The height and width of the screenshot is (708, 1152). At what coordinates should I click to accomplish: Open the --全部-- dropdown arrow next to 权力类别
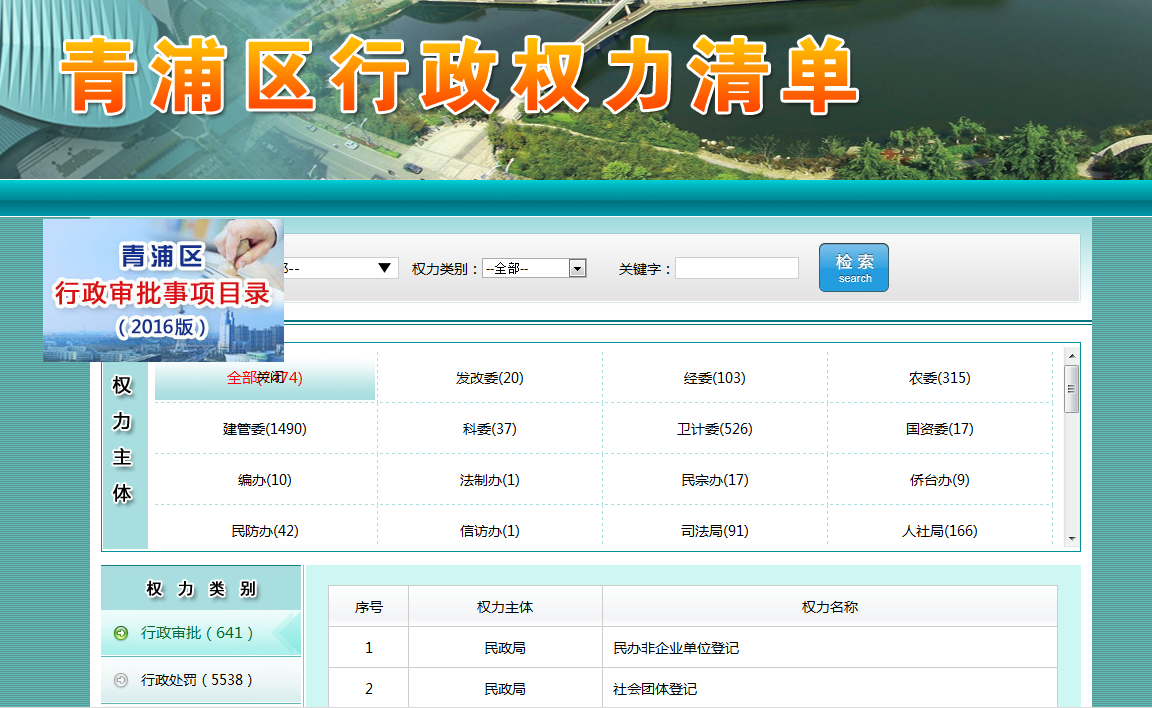coord(578,267)
